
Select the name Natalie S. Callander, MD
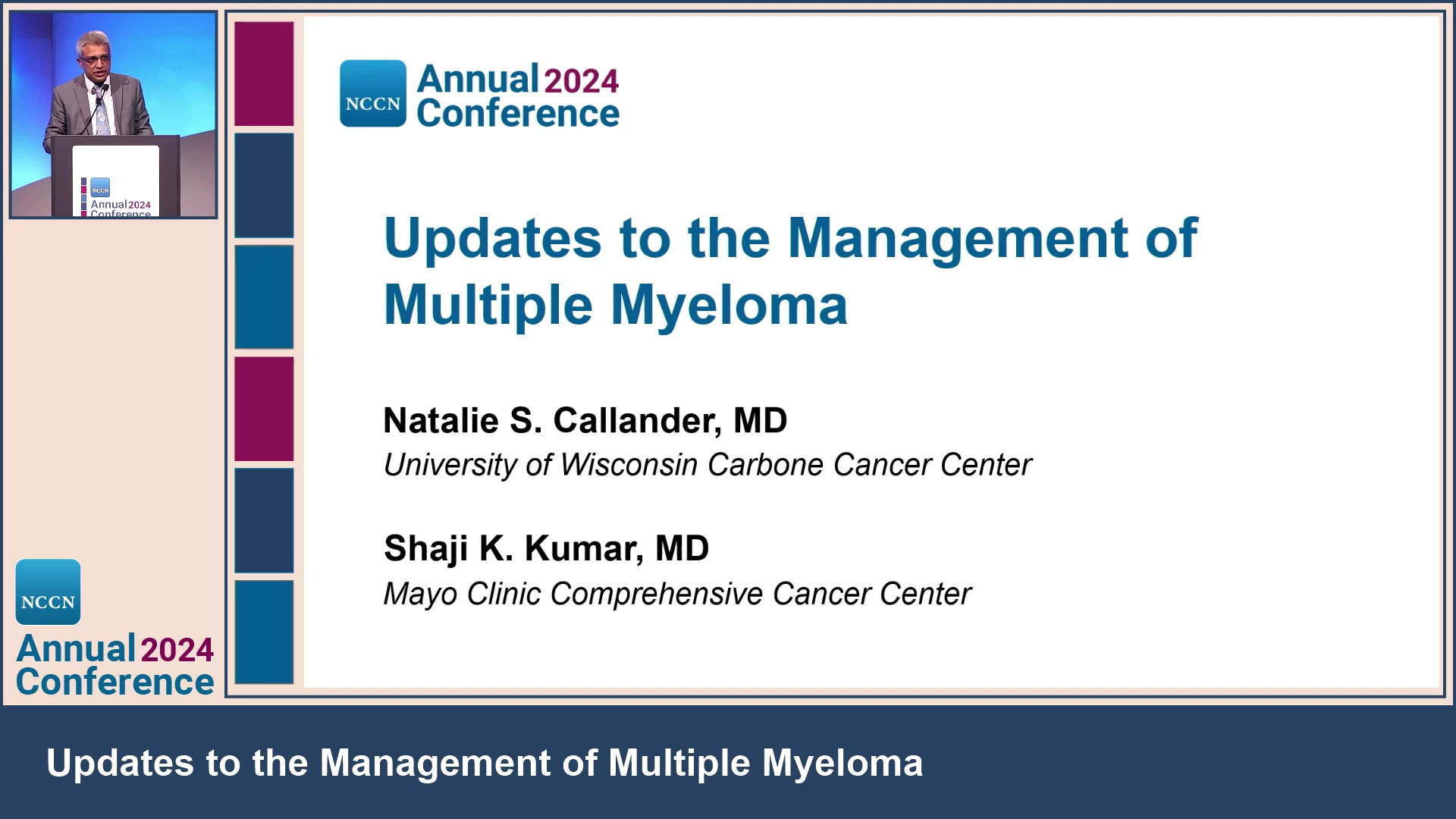click(x=585, y=421)
